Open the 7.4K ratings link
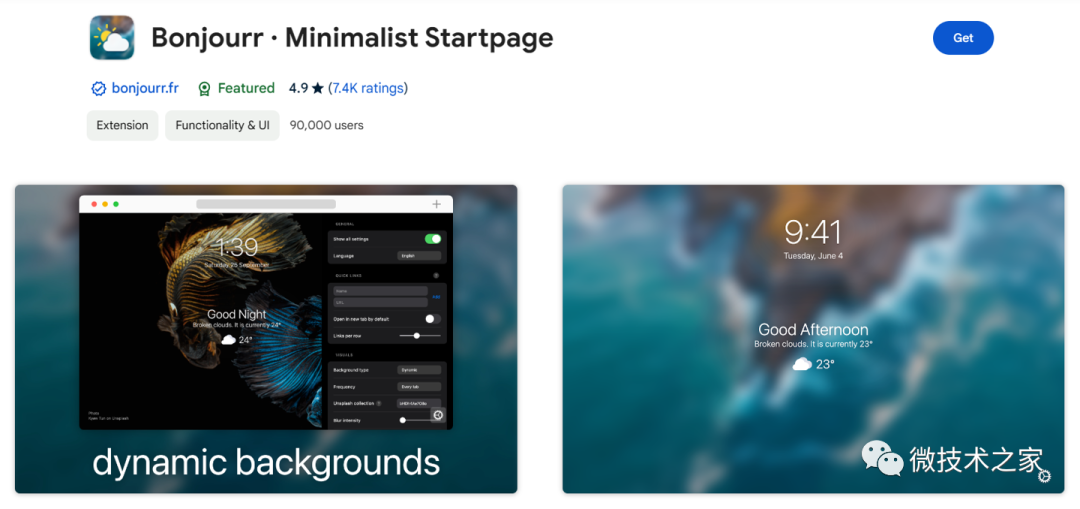Image resolution: width=1080 pixels, height=509 pixels. tap(368, 88)
